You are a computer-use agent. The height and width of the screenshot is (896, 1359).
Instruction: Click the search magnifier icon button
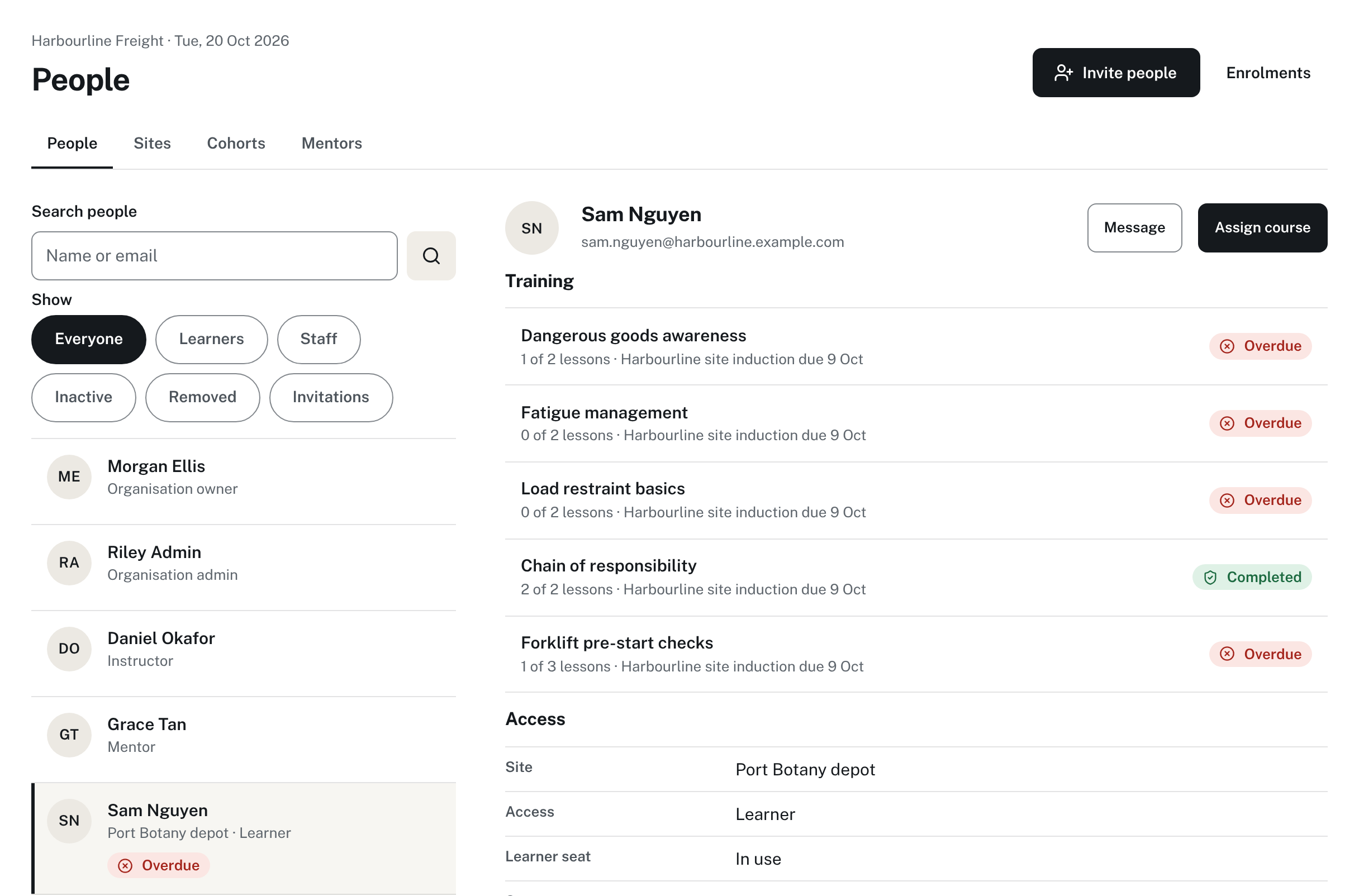coord(431,255)
